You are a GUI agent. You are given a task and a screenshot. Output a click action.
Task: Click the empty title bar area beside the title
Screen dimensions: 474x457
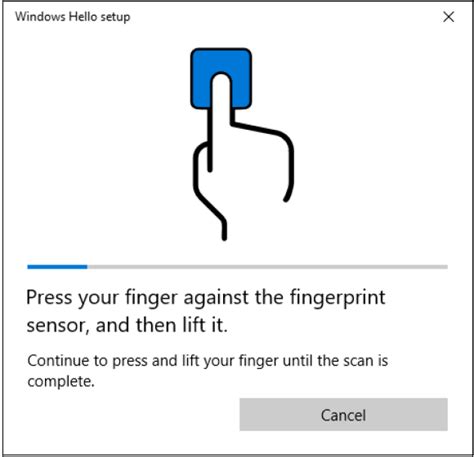pos(283,17)
